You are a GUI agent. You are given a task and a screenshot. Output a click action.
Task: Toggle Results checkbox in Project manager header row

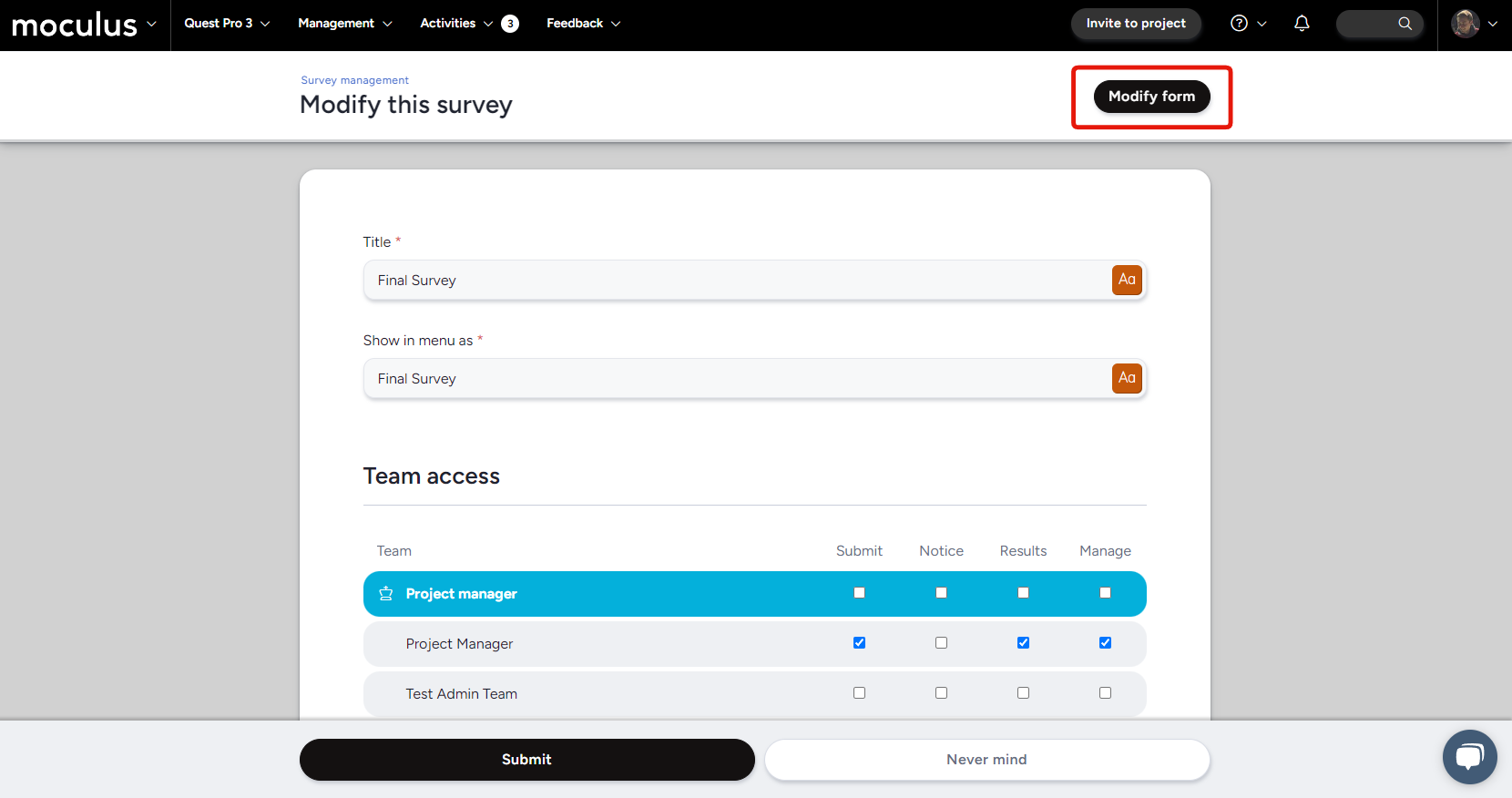[x=1023, y=593]
